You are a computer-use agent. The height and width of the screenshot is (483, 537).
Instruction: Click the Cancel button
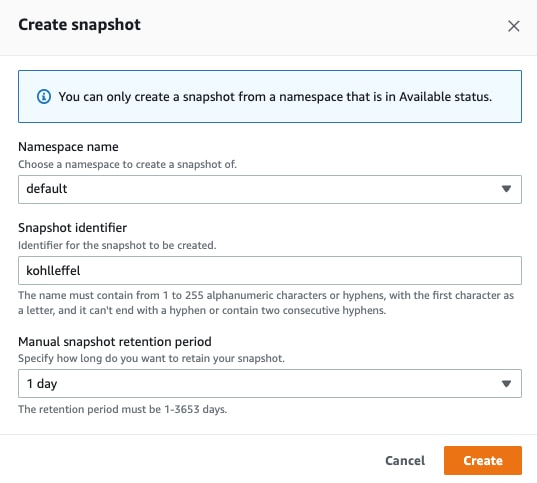point(405,460)
